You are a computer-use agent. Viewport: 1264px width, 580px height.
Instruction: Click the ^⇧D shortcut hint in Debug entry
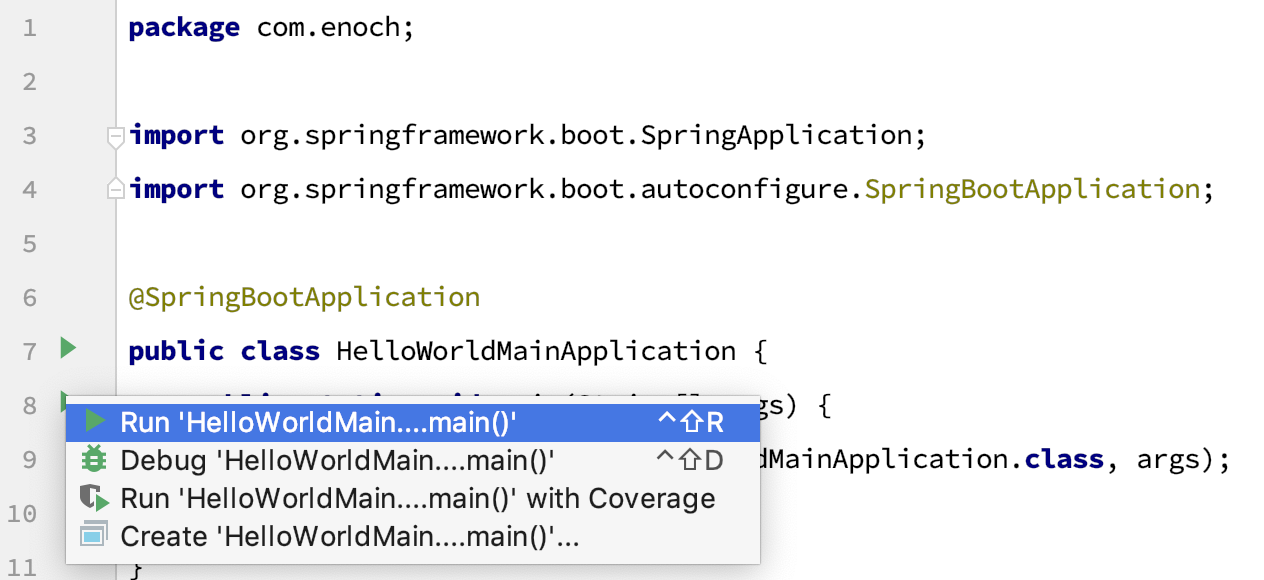(690, 461)
